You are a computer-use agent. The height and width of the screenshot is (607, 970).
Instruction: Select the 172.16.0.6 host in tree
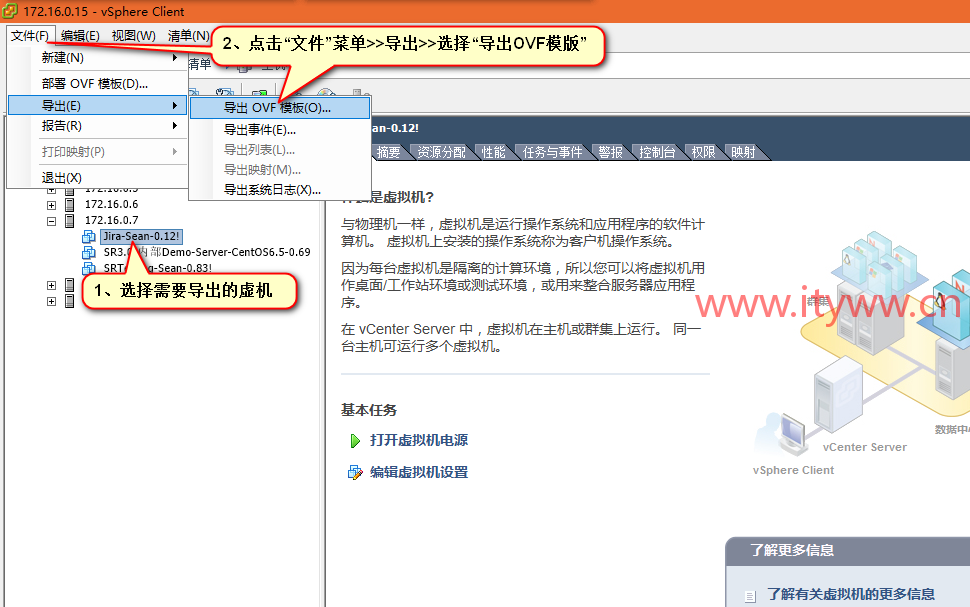pos(111,204)
